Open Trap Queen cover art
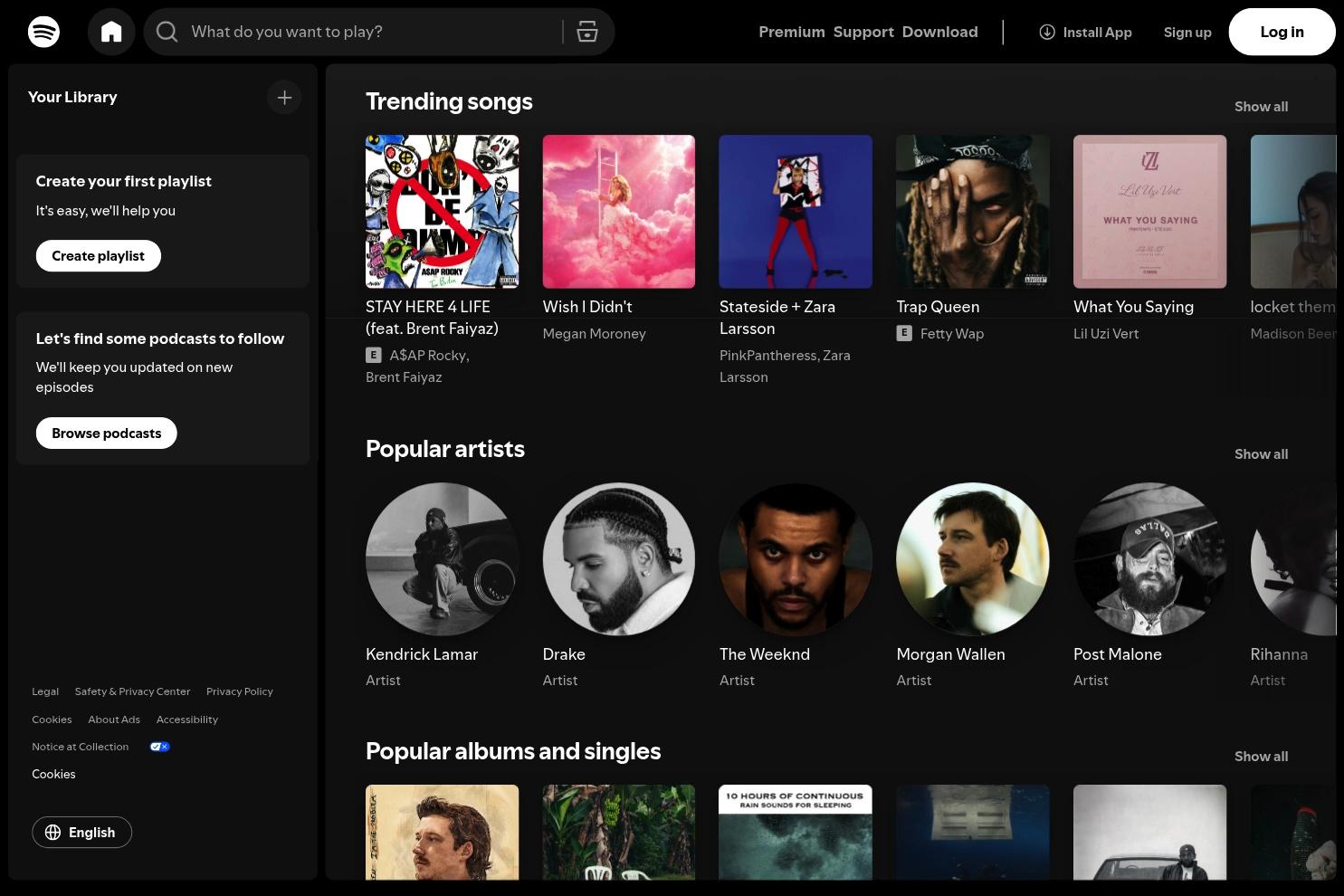Screen dimensions: 1344x896 tap(973, 212)
